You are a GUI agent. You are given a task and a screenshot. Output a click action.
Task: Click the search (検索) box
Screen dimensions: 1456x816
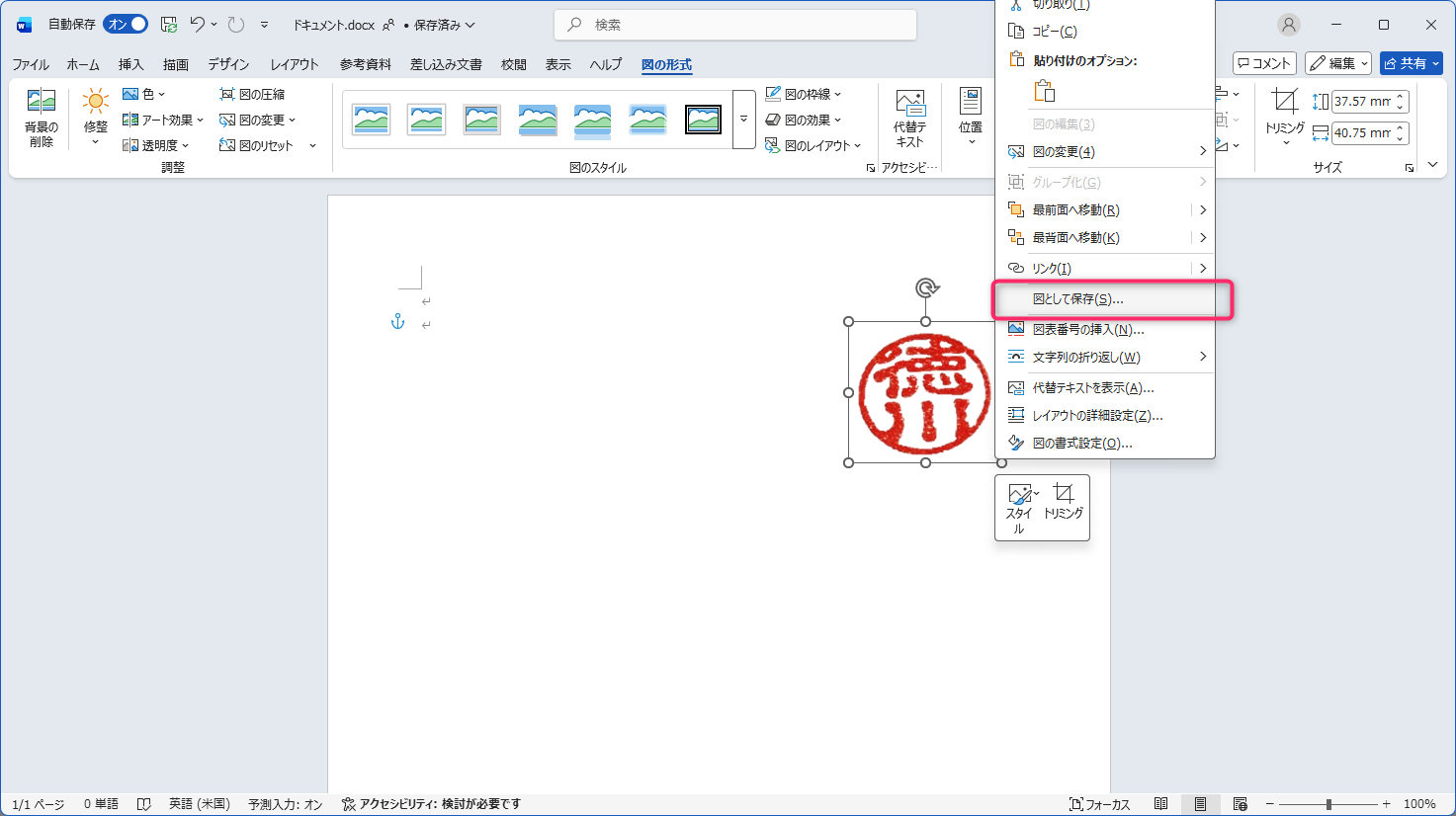click(735, 25)
